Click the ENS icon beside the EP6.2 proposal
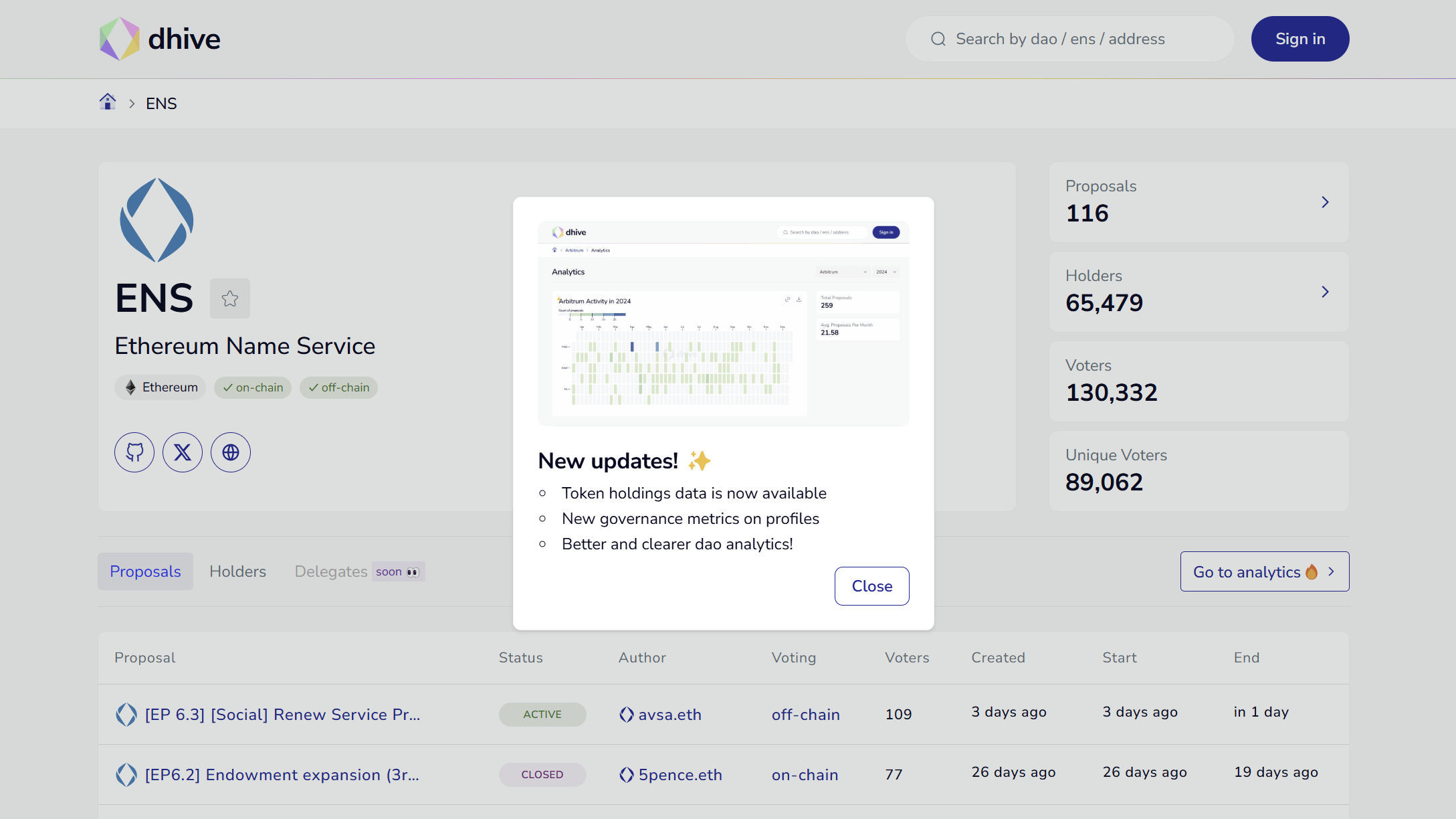 pyautogui.click(x=126, y=775)
